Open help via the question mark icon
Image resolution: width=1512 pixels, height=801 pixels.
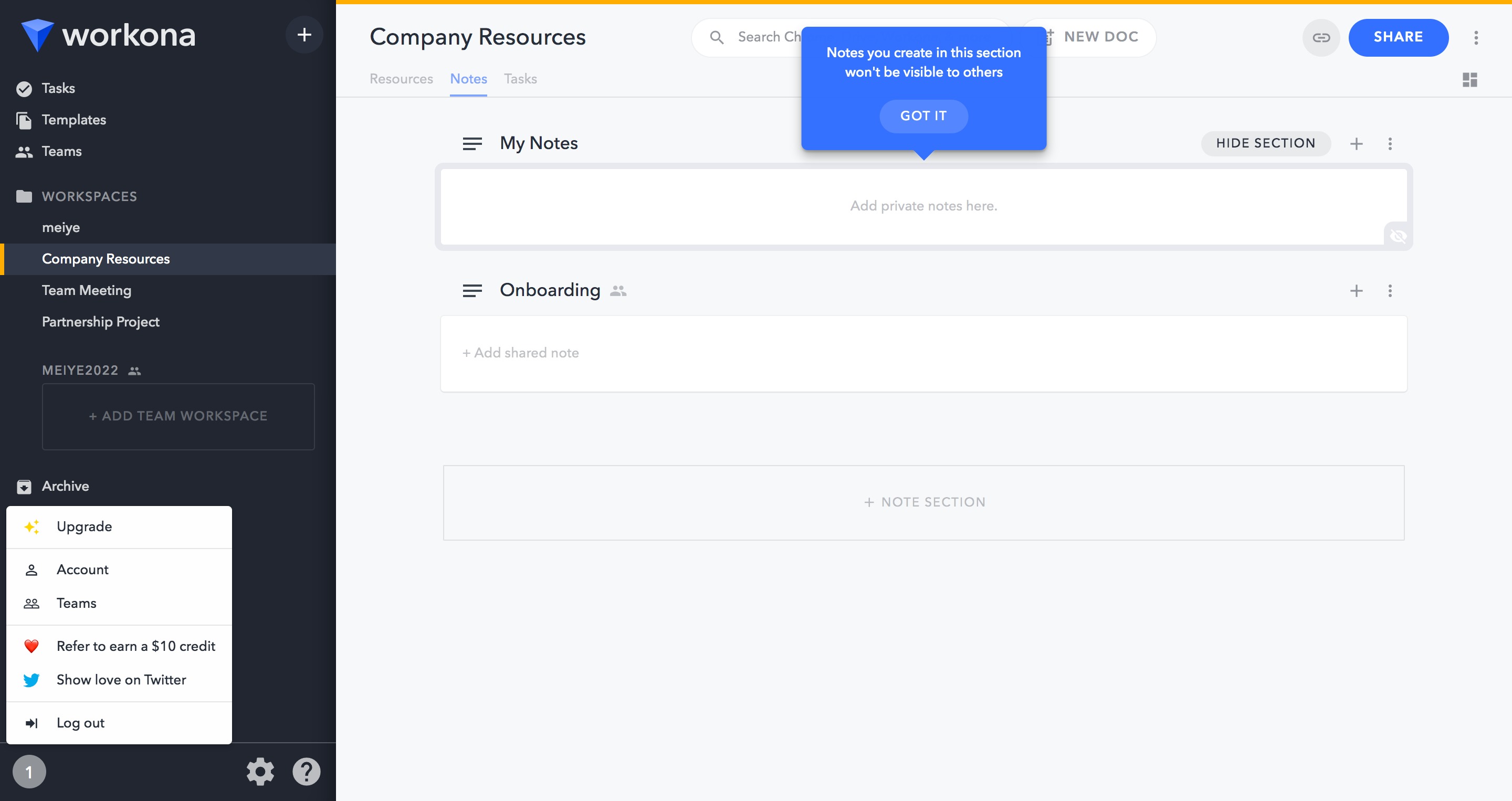coord(307,772)
